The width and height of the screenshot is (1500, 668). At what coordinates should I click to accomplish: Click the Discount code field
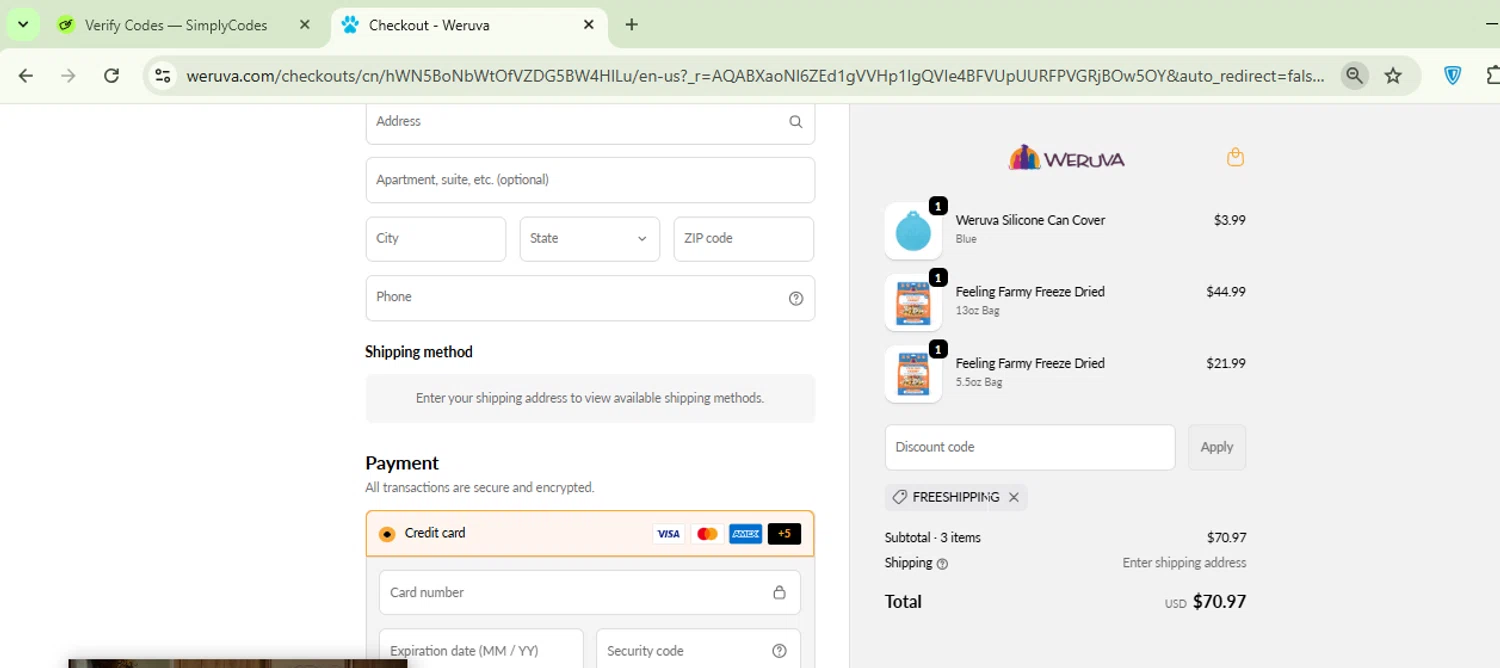coord(1030,447)
